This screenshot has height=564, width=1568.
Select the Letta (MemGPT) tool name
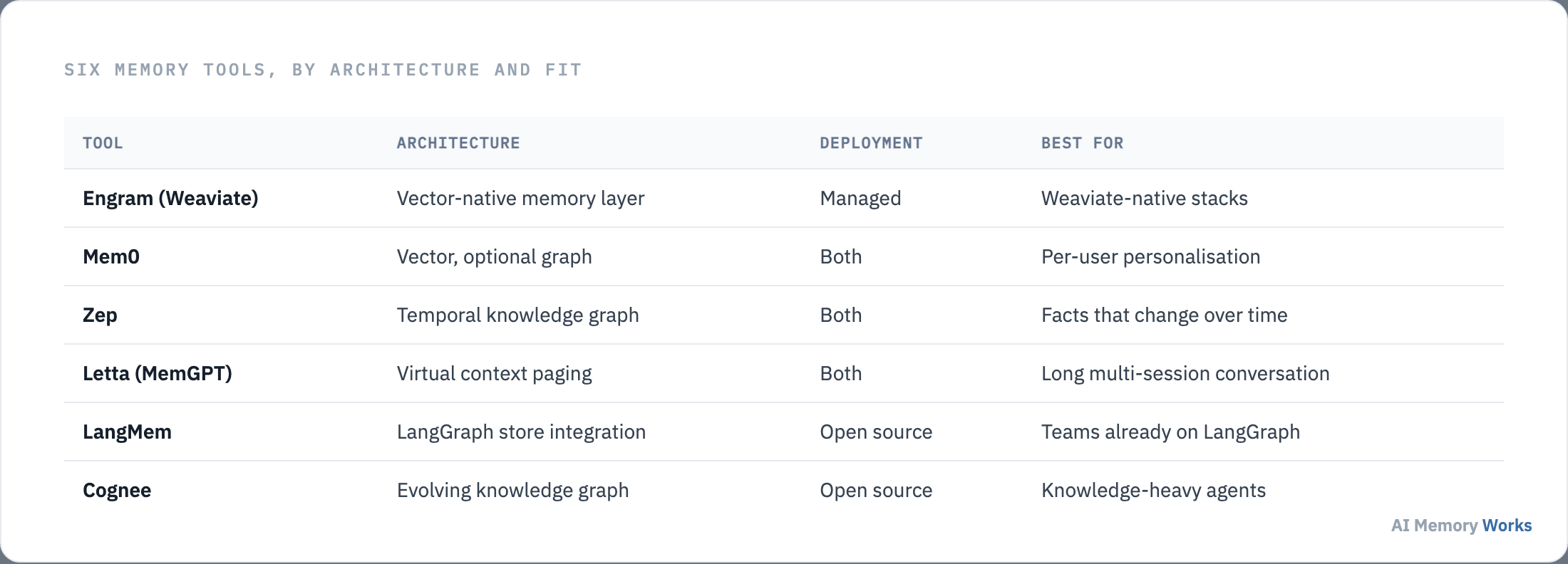(158, 374)
